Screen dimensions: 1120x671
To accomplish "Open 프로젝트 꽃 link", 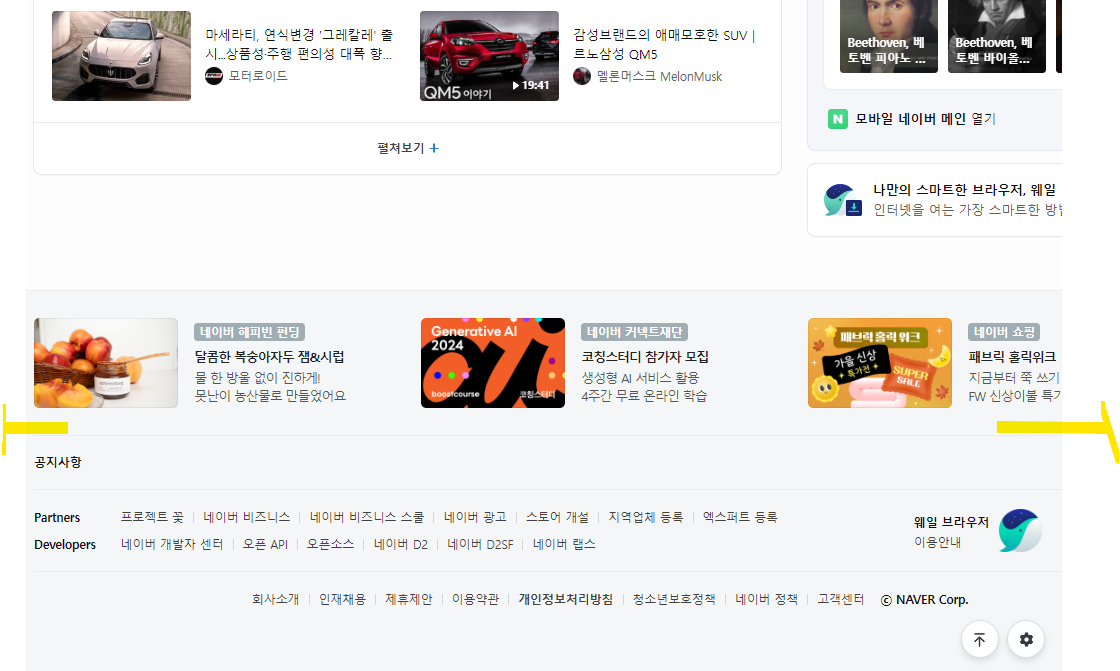I will 152,517.
